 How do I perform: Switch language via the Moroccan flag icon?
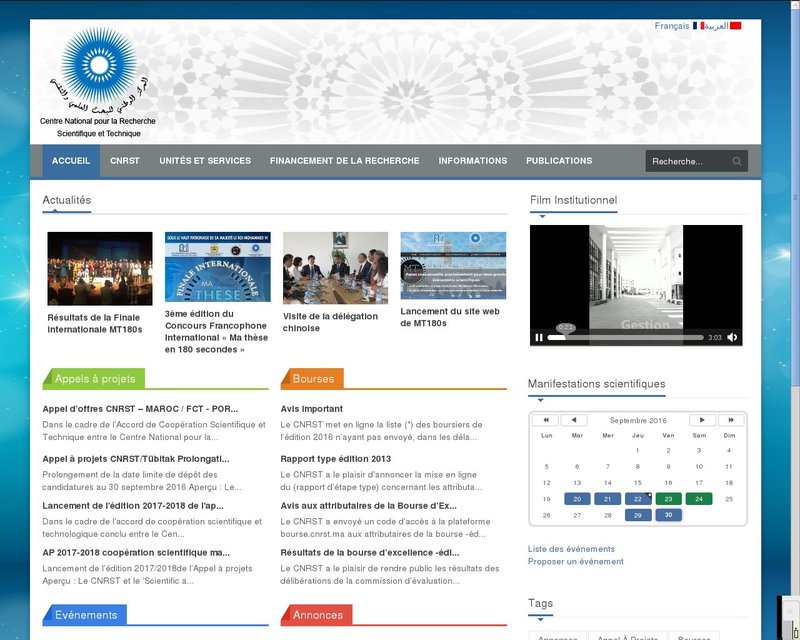pyautogui.click(x=735, y=26)
